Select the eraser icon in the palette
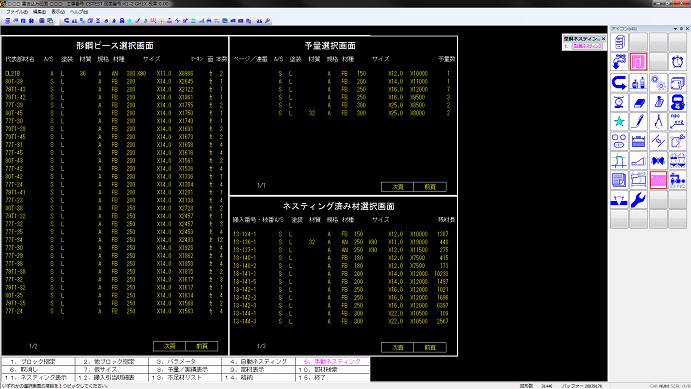The width and height of the screenshot is (691, 389). [638, 102]
